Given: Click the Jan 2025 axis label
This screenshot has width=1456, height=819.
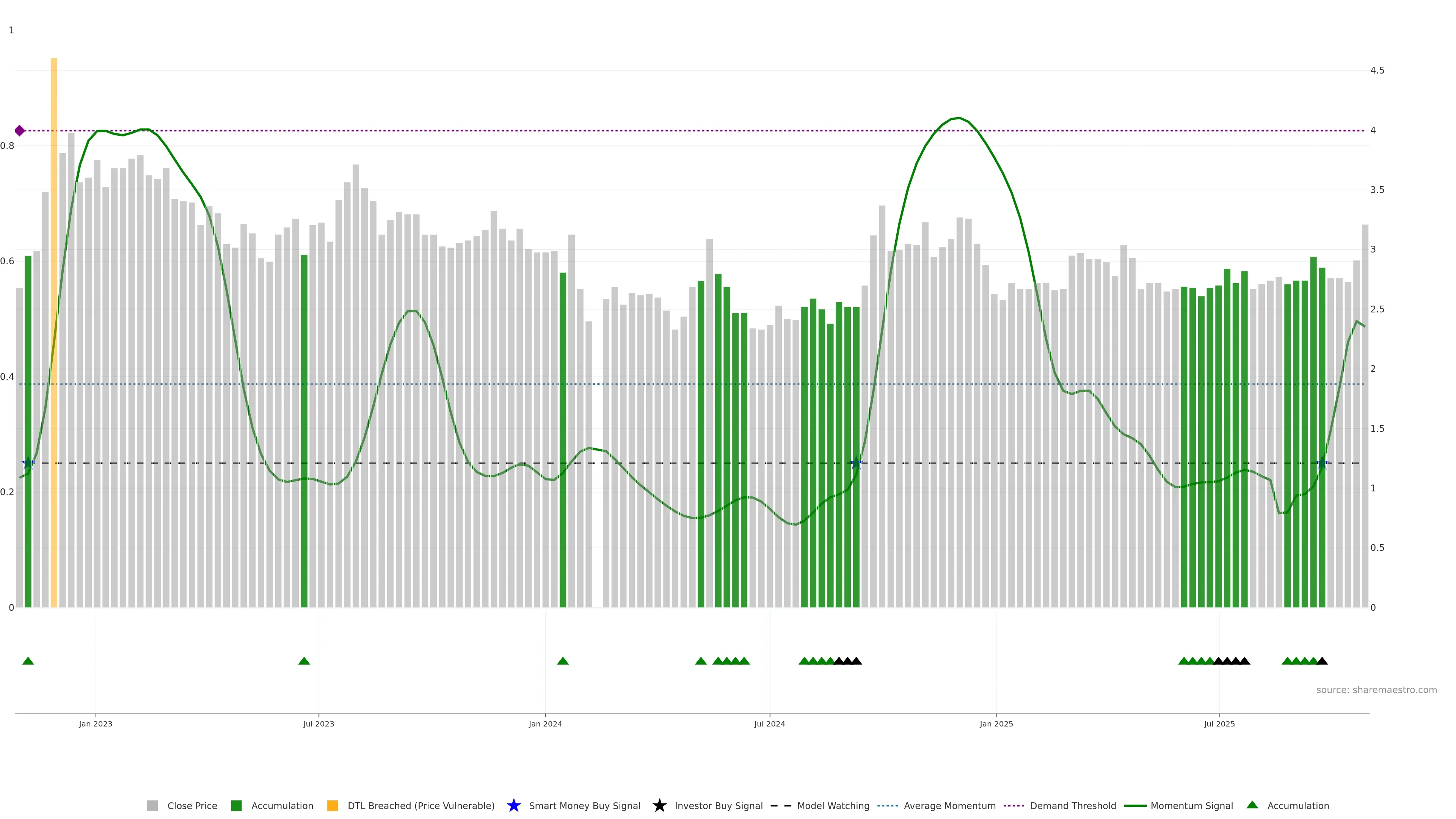Looking at the screenshot, I should click(x=996, y=724).
